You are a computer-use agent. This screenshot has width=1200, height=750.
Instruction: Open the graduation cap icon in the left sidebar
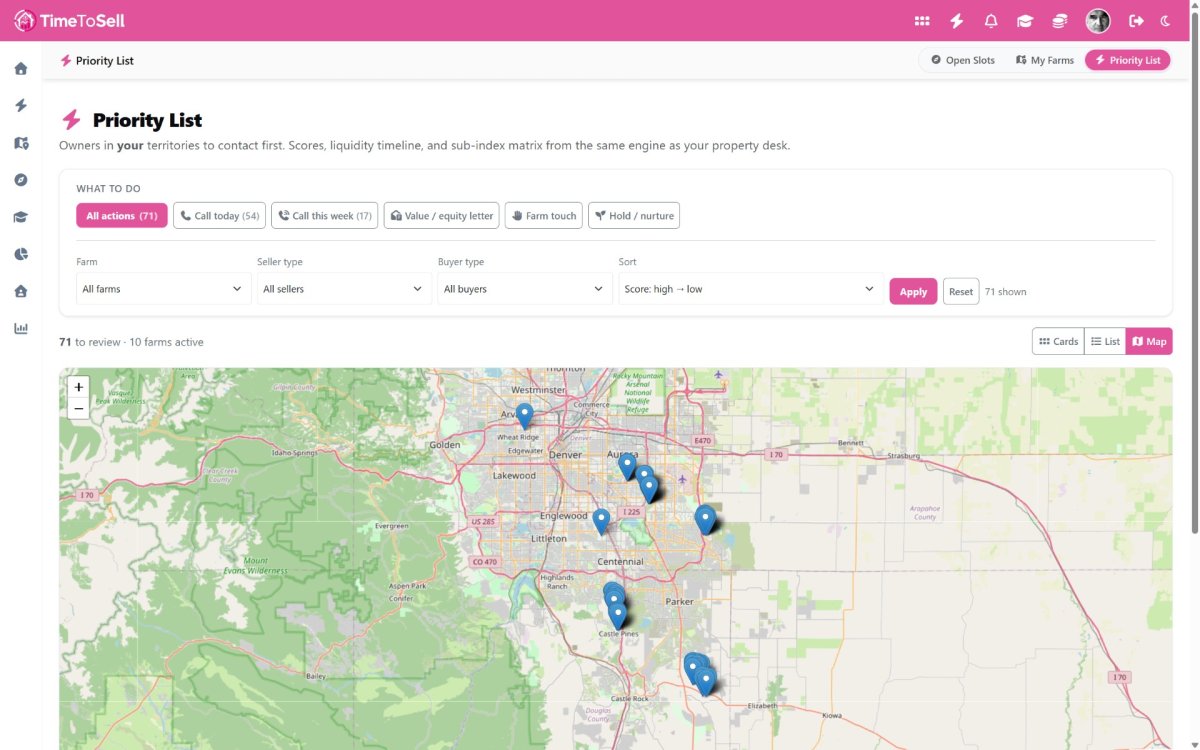pyautogui.click(x=21, y=217)
